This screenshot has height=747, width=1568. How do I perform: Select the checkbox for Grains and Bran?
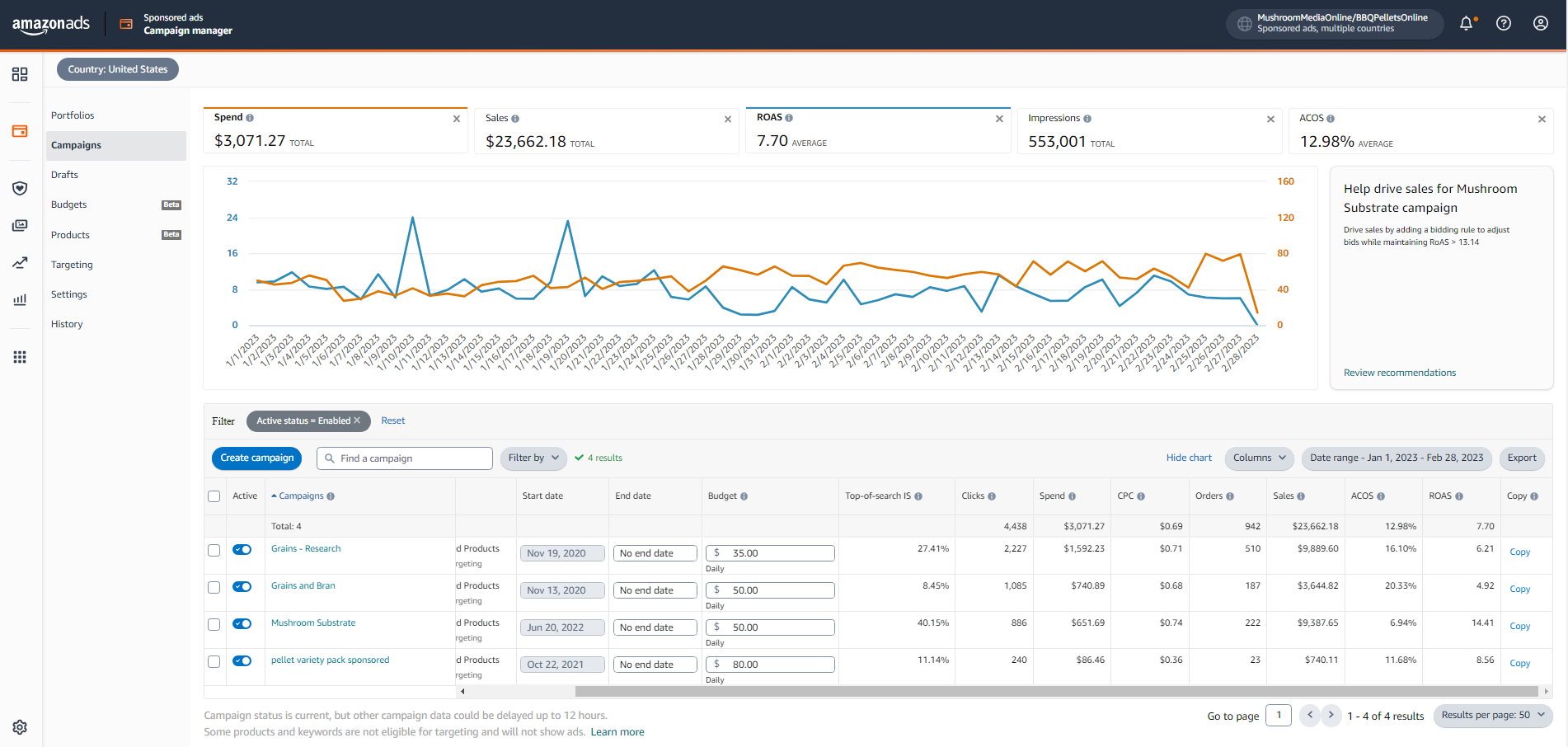[214, 587]
